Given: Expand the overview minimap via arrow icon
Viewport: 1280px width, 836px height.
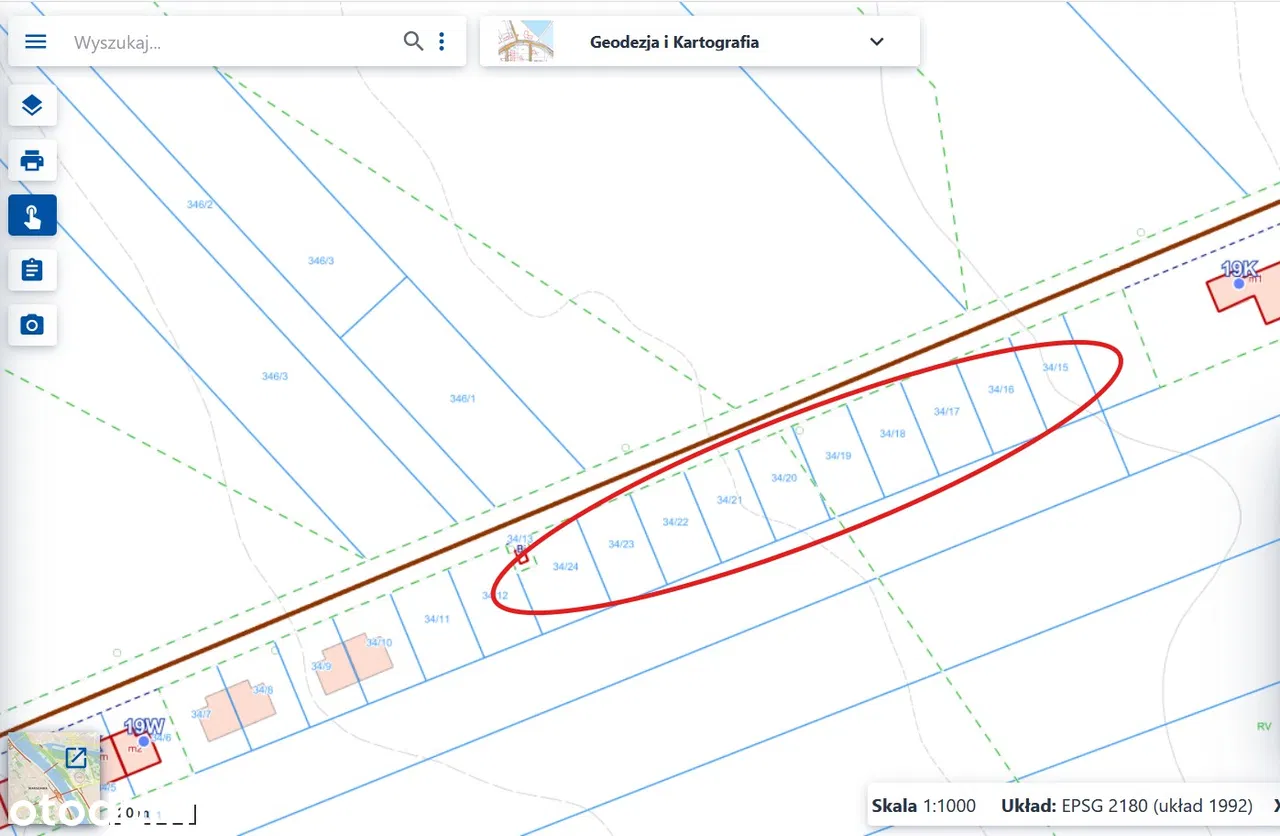Looking at the screenshot, I should click(x=76, y=757).
